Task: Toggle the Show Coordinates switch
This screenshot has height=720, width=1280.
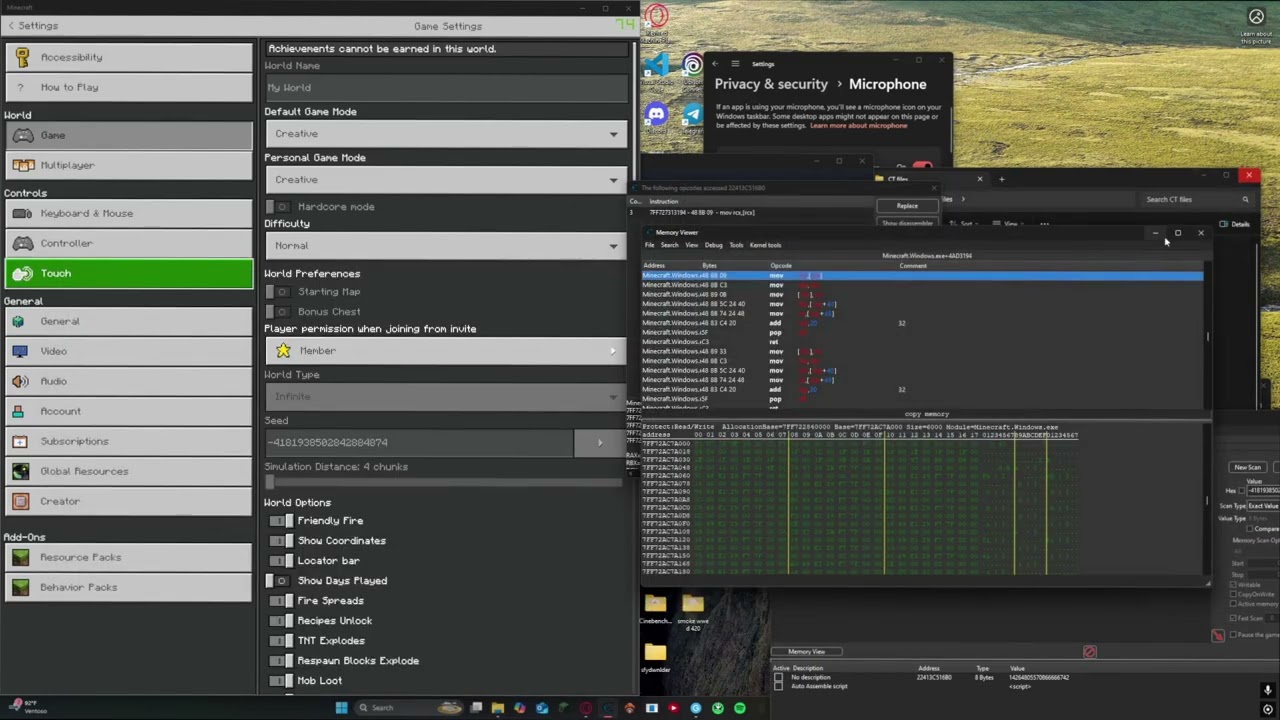Action: [x=282, y=541]
